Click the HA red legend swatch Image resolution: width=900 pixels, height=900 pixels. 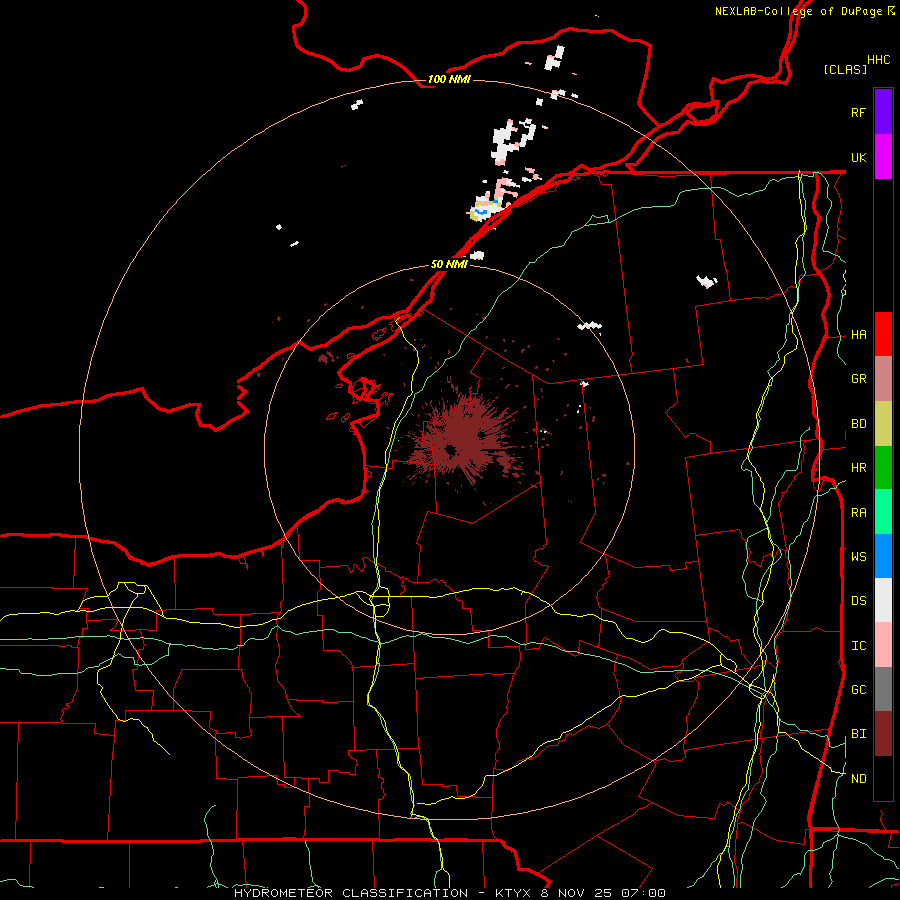(883, 334)
